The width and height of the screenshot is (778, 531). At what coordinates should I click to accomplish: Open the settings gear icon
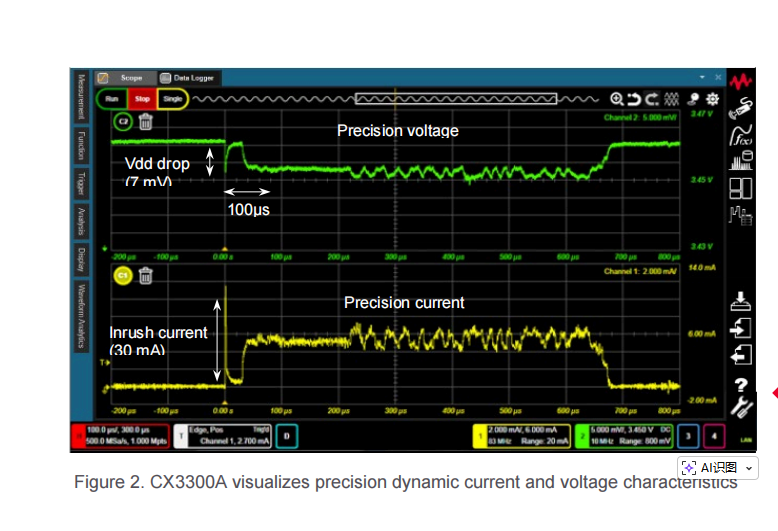(713, 100)
